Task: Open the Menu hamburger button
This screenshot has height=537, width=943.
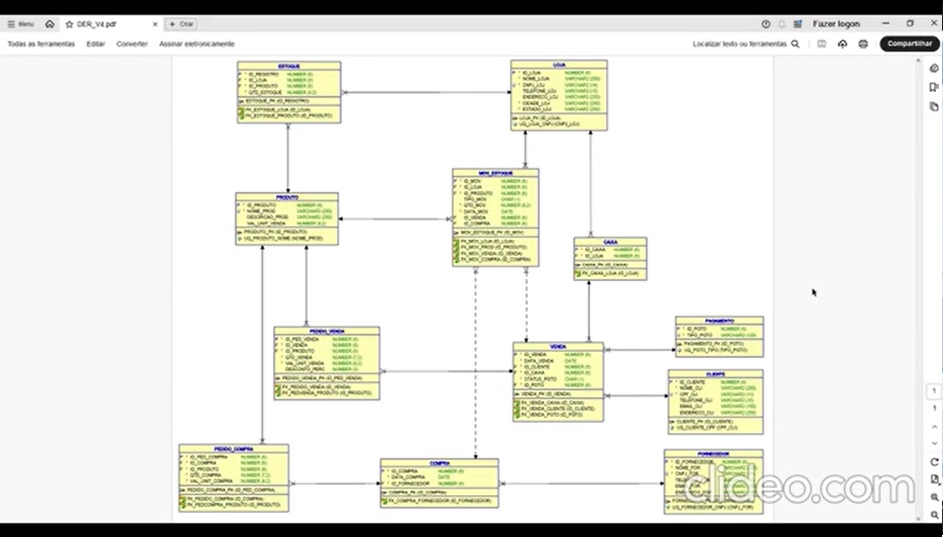Action: point(20,23)
